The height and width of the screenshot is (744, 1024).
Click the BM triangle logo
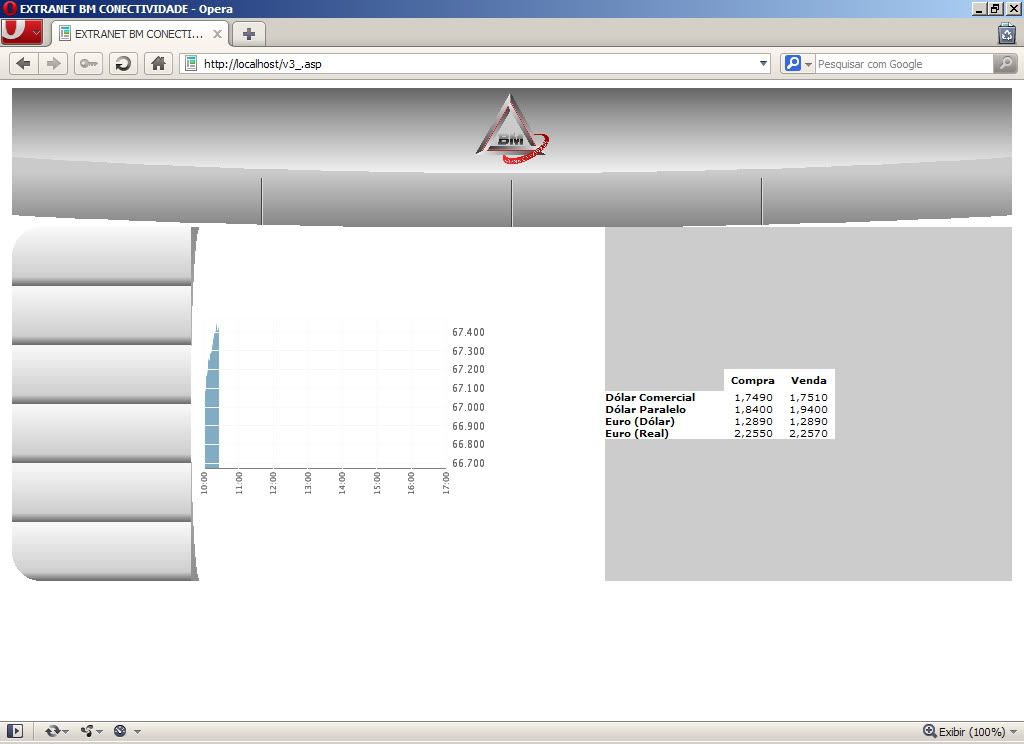(511, 128)
